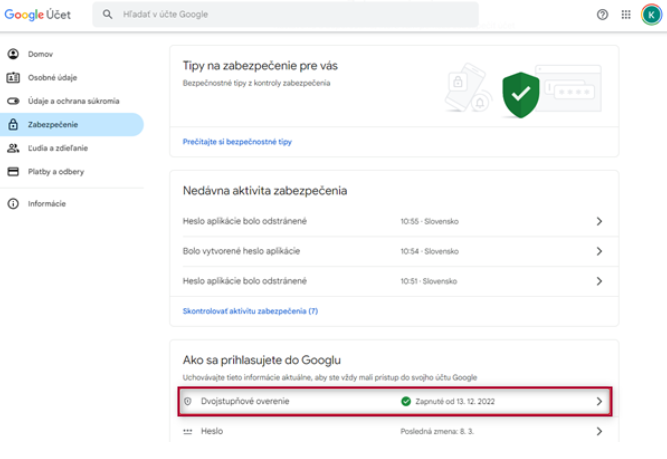
Task: Select Zabezpečenie in the sidebar
Action: coord(53,124)
